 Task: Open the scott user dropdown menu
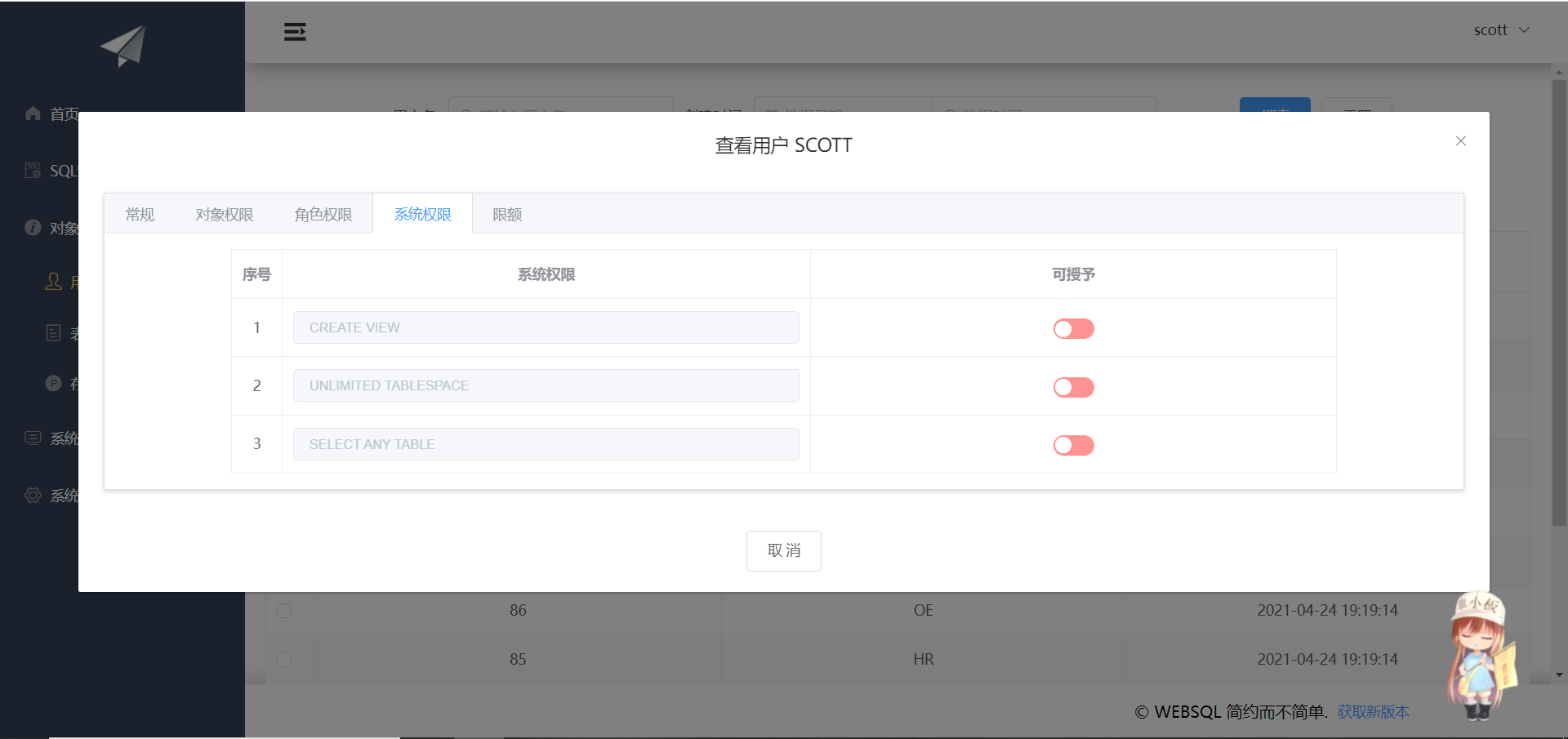point(1501,30)
